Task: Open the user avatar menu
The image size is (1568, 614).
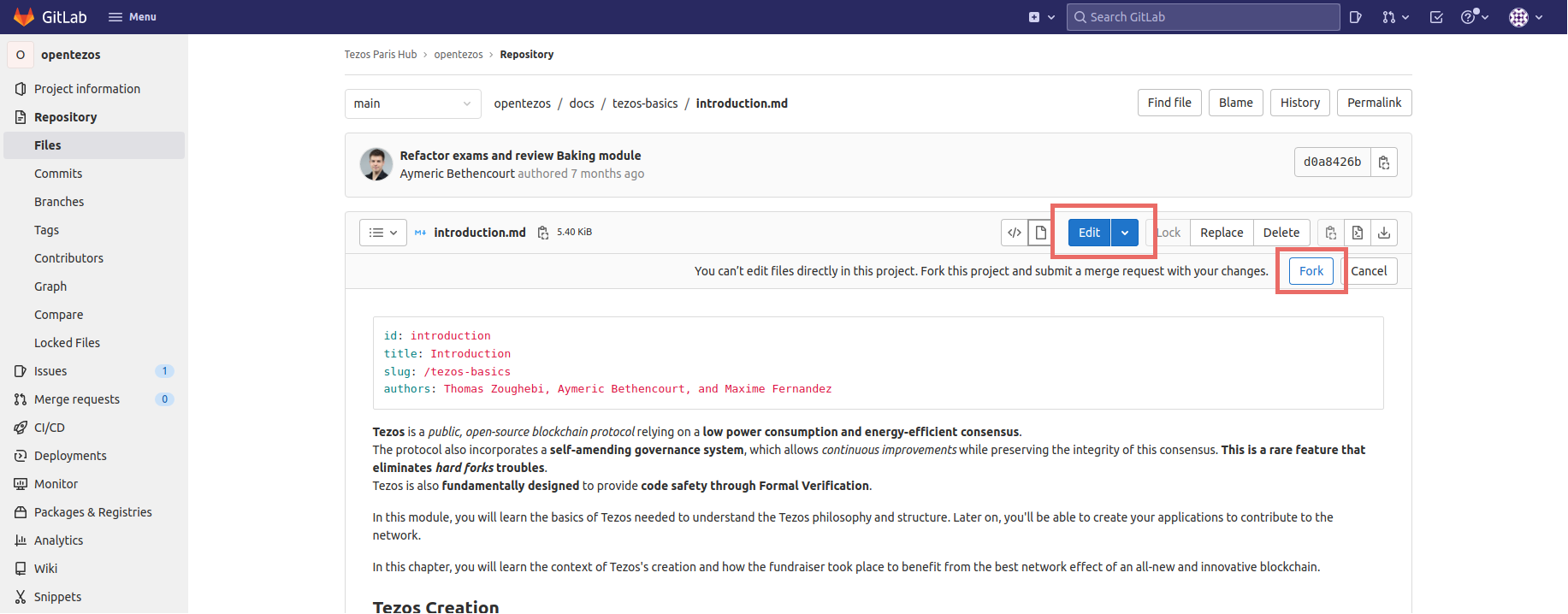Action: click(x=1526, y=17)
